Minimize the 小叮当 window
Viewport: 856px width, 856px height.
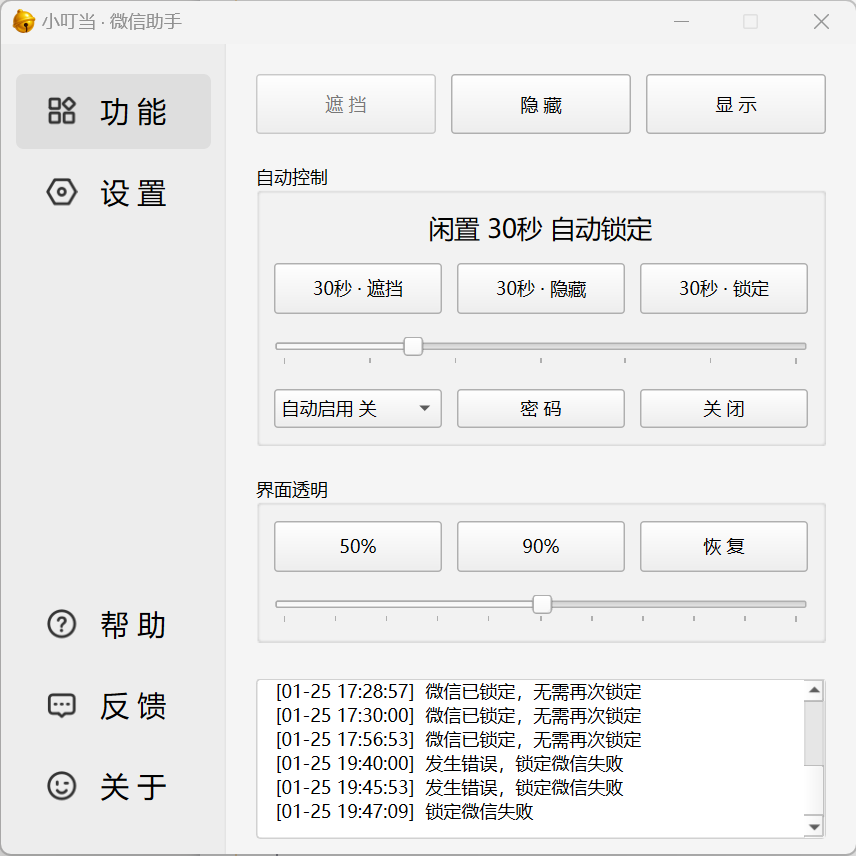point(681,22)
